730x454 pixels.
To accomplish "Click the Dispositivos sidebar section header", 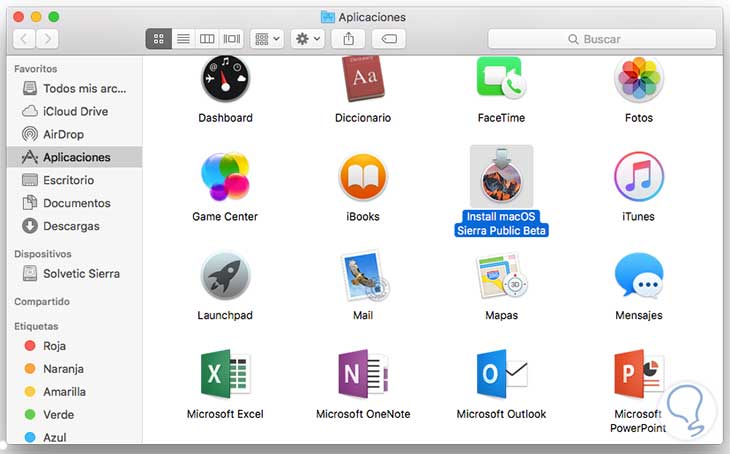I will pos(42,254).
